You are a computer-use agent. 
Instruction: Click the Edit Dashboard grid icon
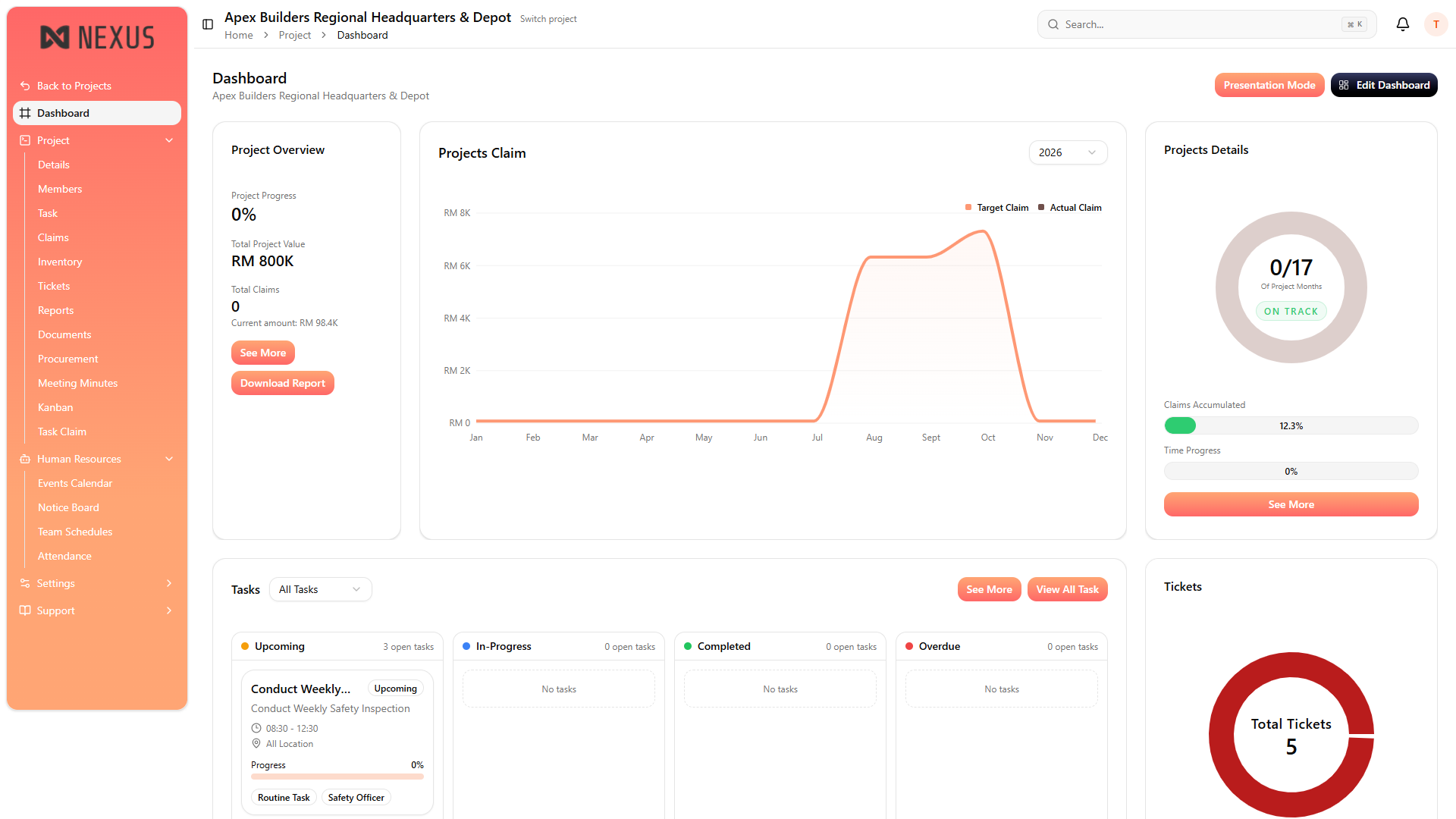click(x=1344, y=85)
